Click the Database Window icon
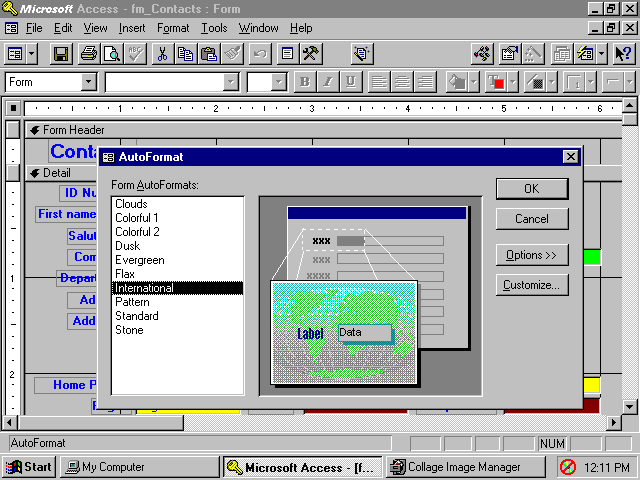This screenshot has height=480, width=640. click(562, 54)
